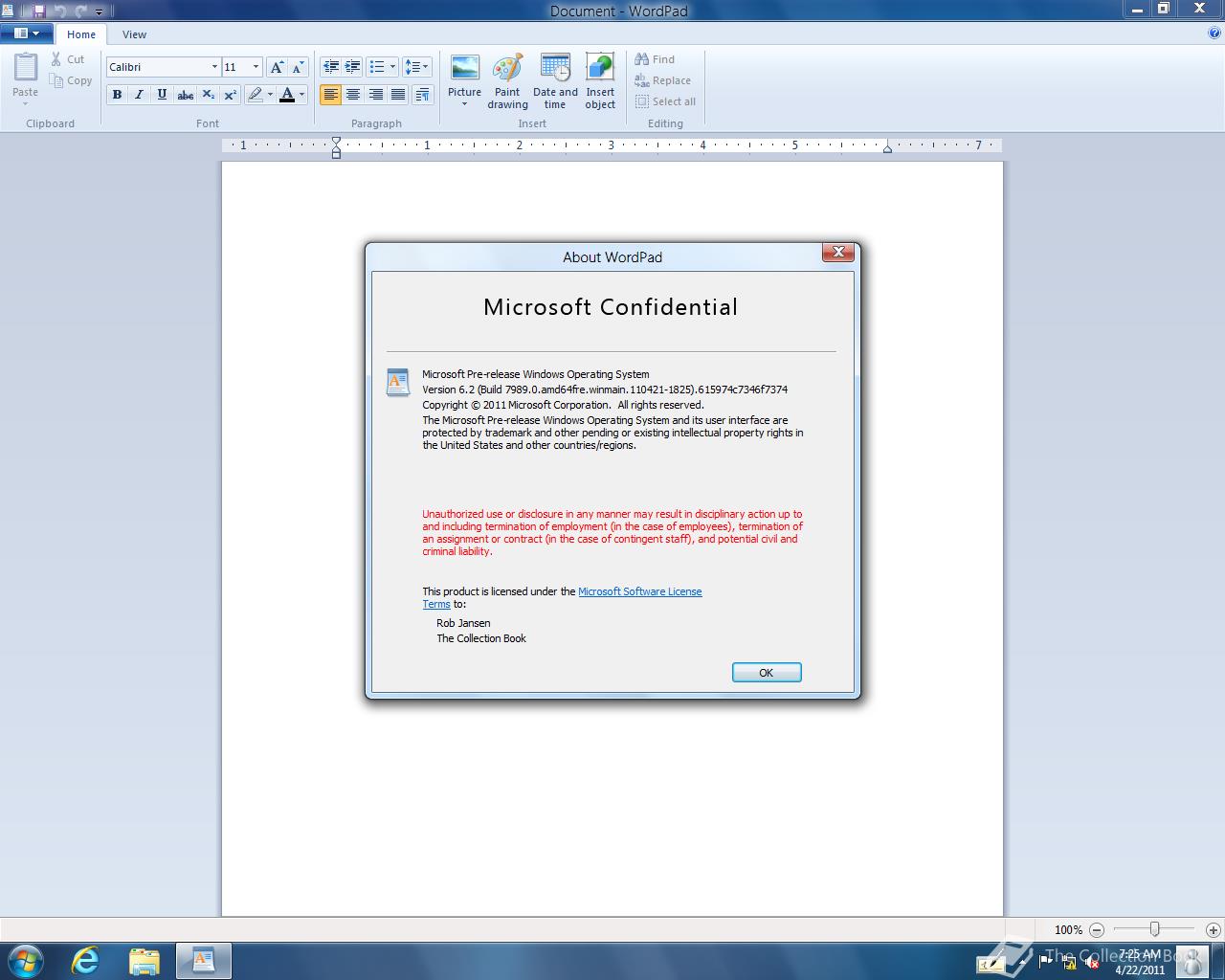Click the zoom out minus button
This screenshot has width=1225, height=980.
pyautogui.click(x=1097, y=929)
